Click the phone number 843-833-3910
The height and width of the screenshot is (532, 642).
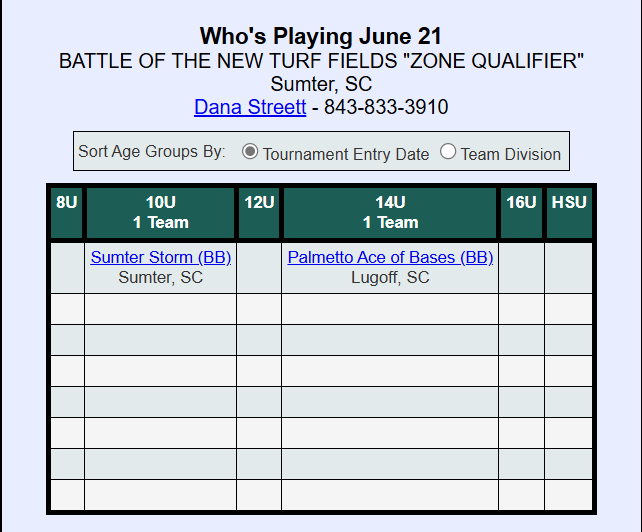[386, 107]
